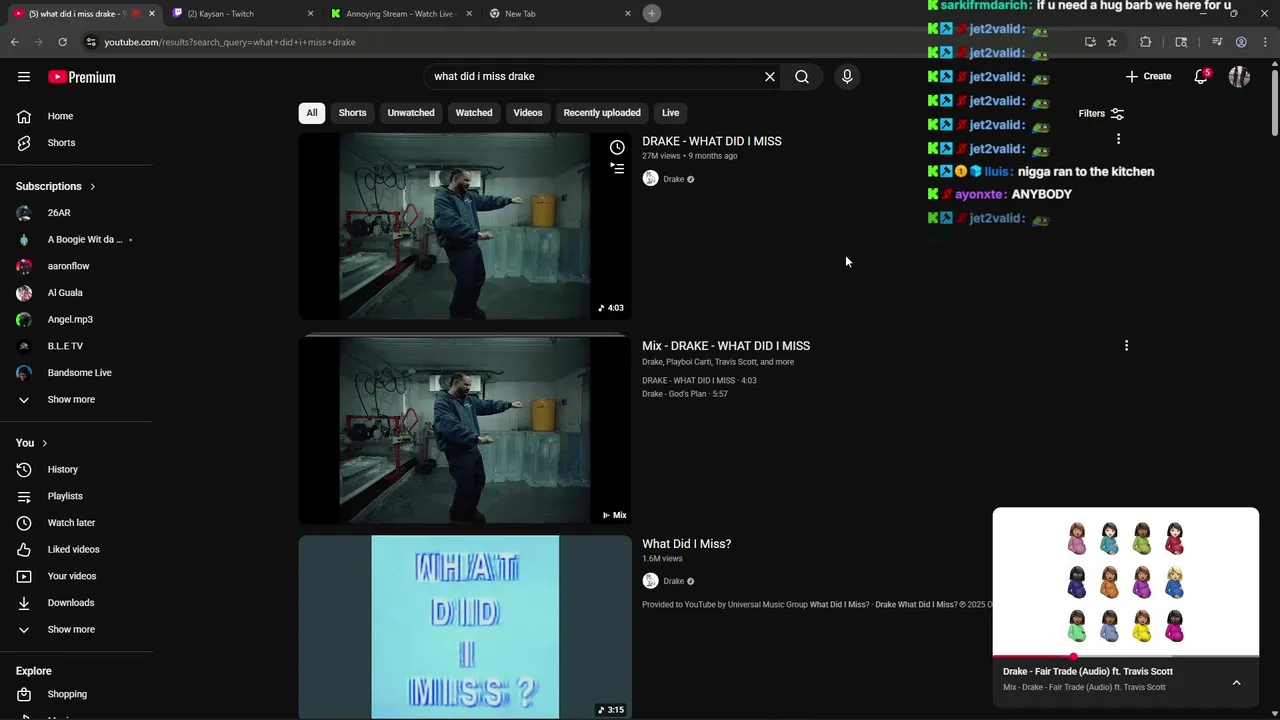1280x720 pixels.
Task: Go back in the browser
Action: coord(14,42)
